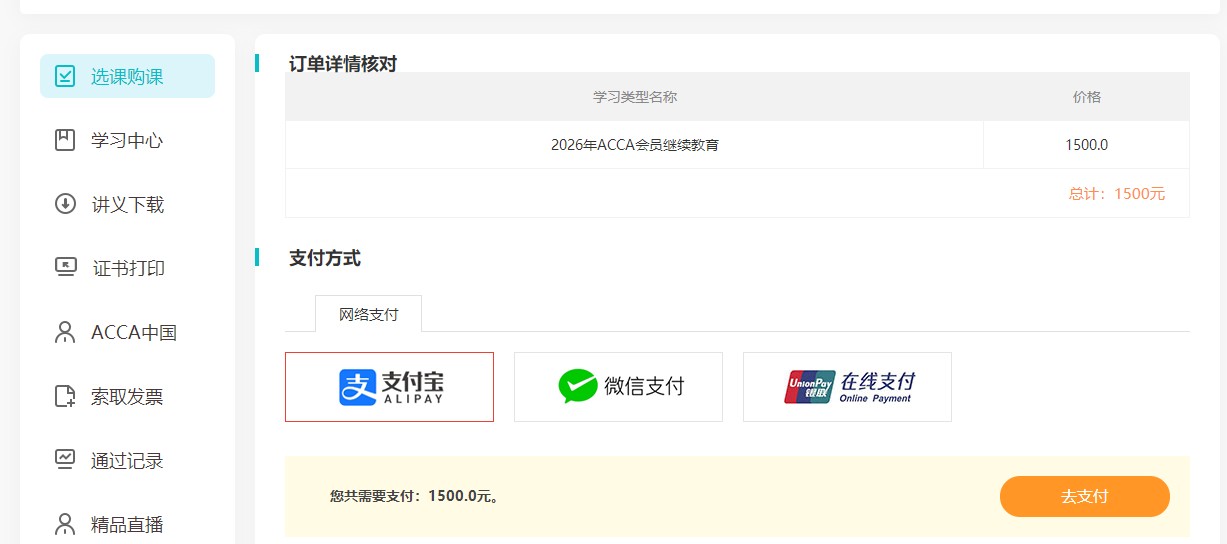The height and width of the screenshot is (544, 1227).
Task: Open 索取发票 menu entry
Action: click(127, 396)
